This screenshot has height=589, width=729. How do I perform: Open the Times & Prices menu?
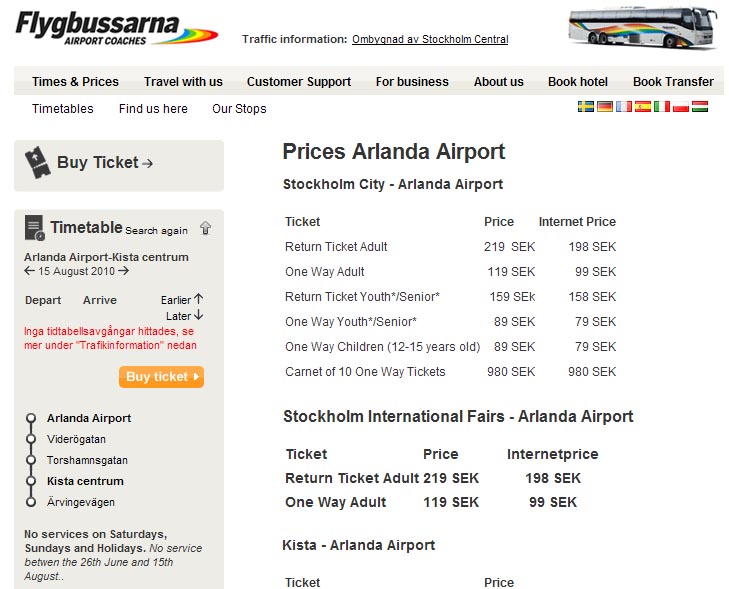(75, 82)
